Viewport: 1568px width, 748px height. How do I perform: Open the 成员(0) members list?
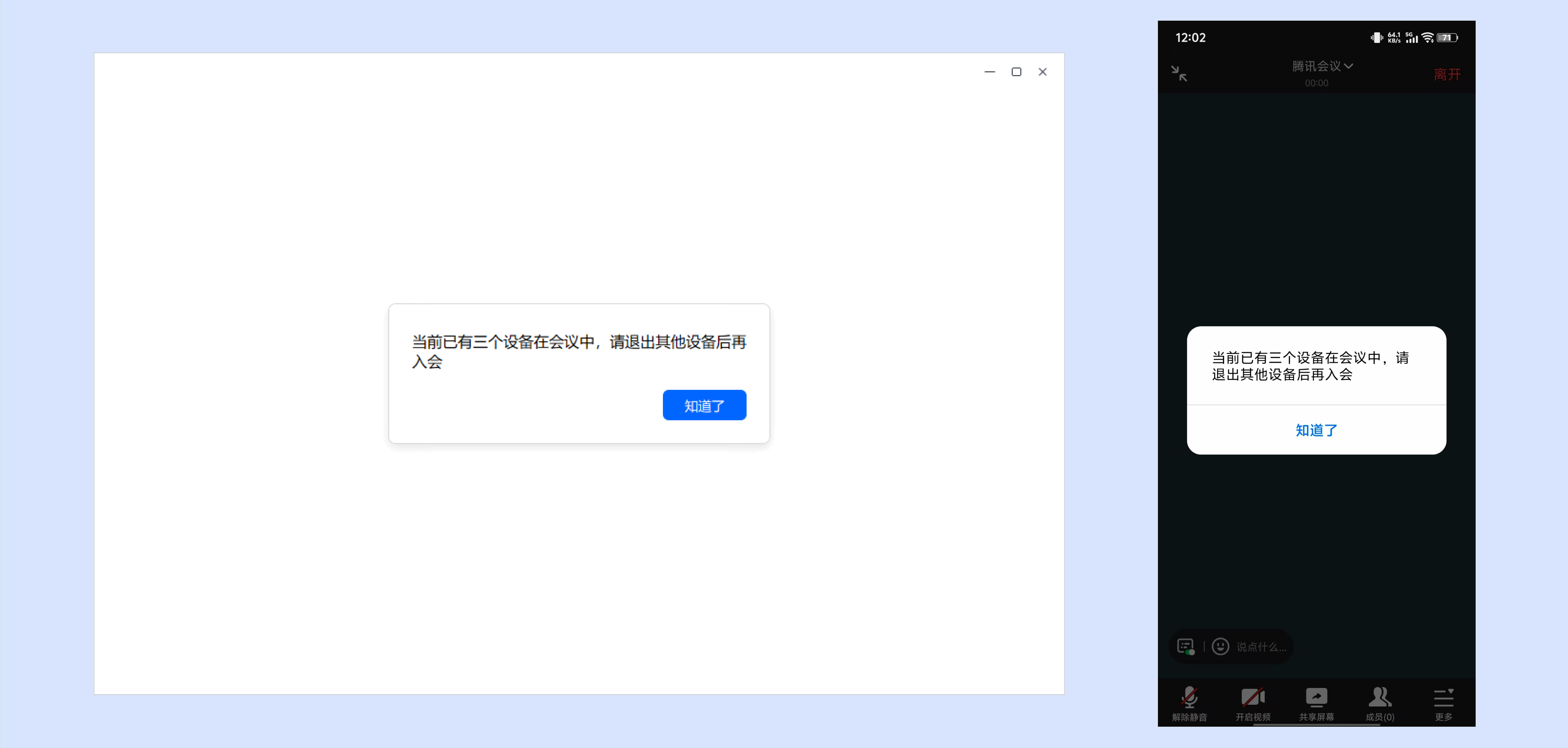1380,703
